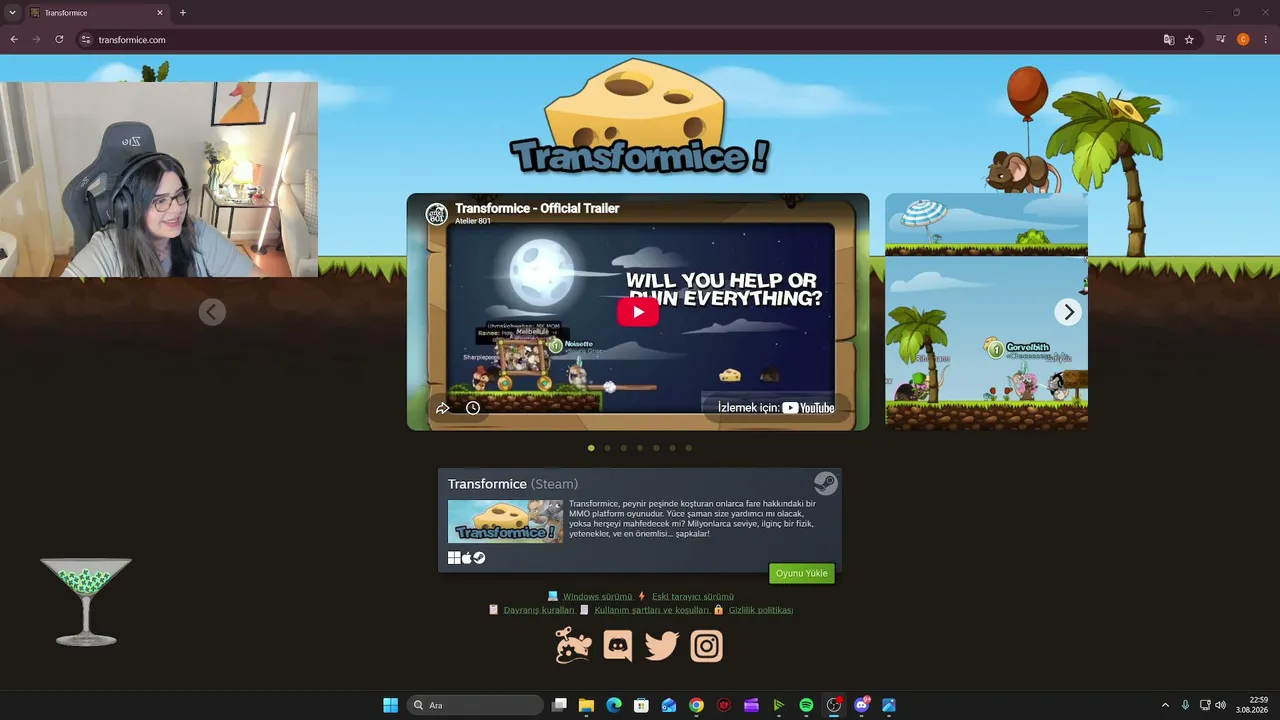The height and width of the screenshot is (720, 1280).
Task: Select the sixth carousel dot
Action: [x=672, y=448]
